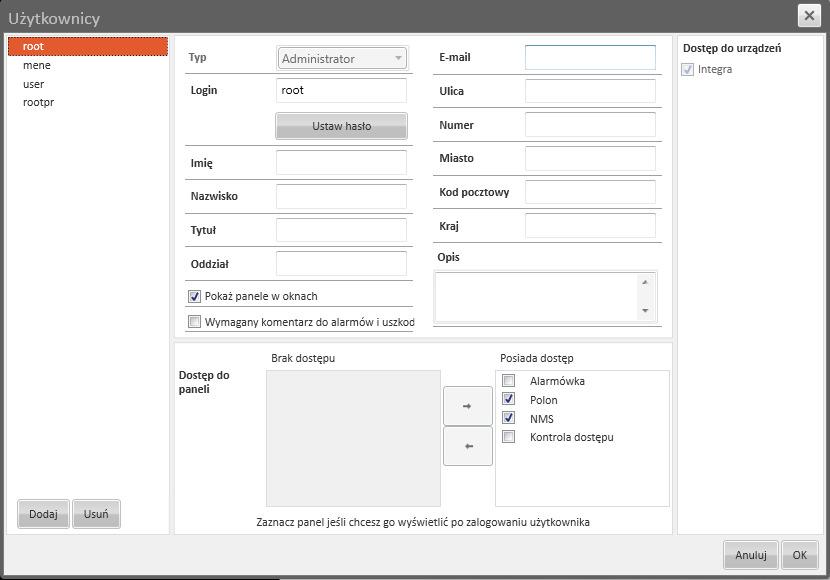Viewport: 830px width, 580px height.
Task: Click the Kraj input field
Action: click(x=590, y=225)
